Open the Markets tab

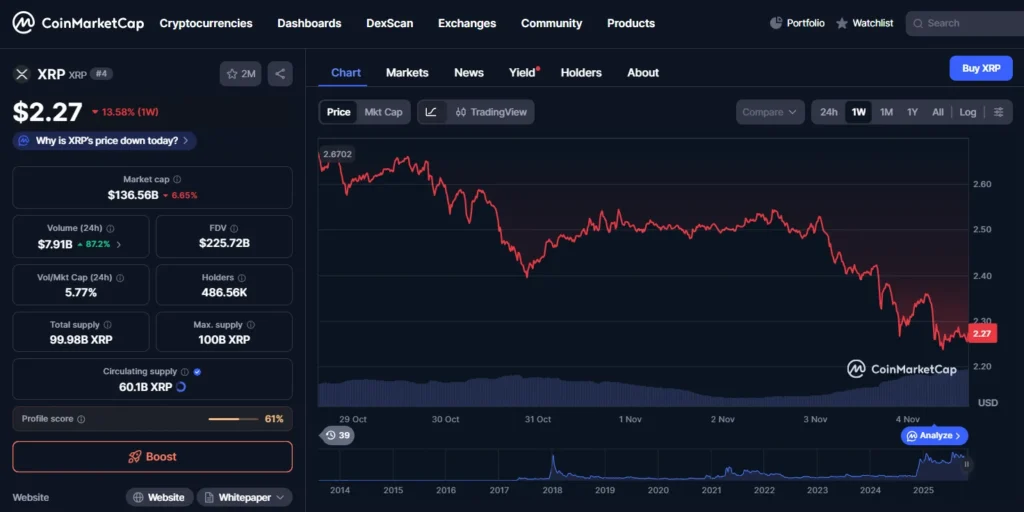point(407,72)
